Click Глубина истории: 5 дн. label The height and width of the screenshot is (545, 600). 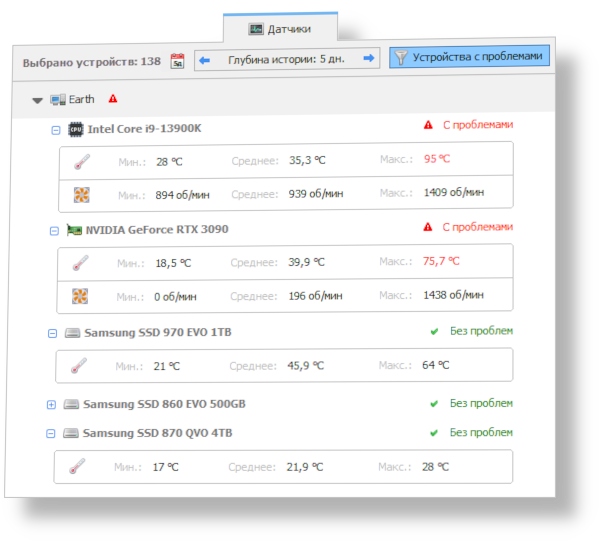point(286,59)
